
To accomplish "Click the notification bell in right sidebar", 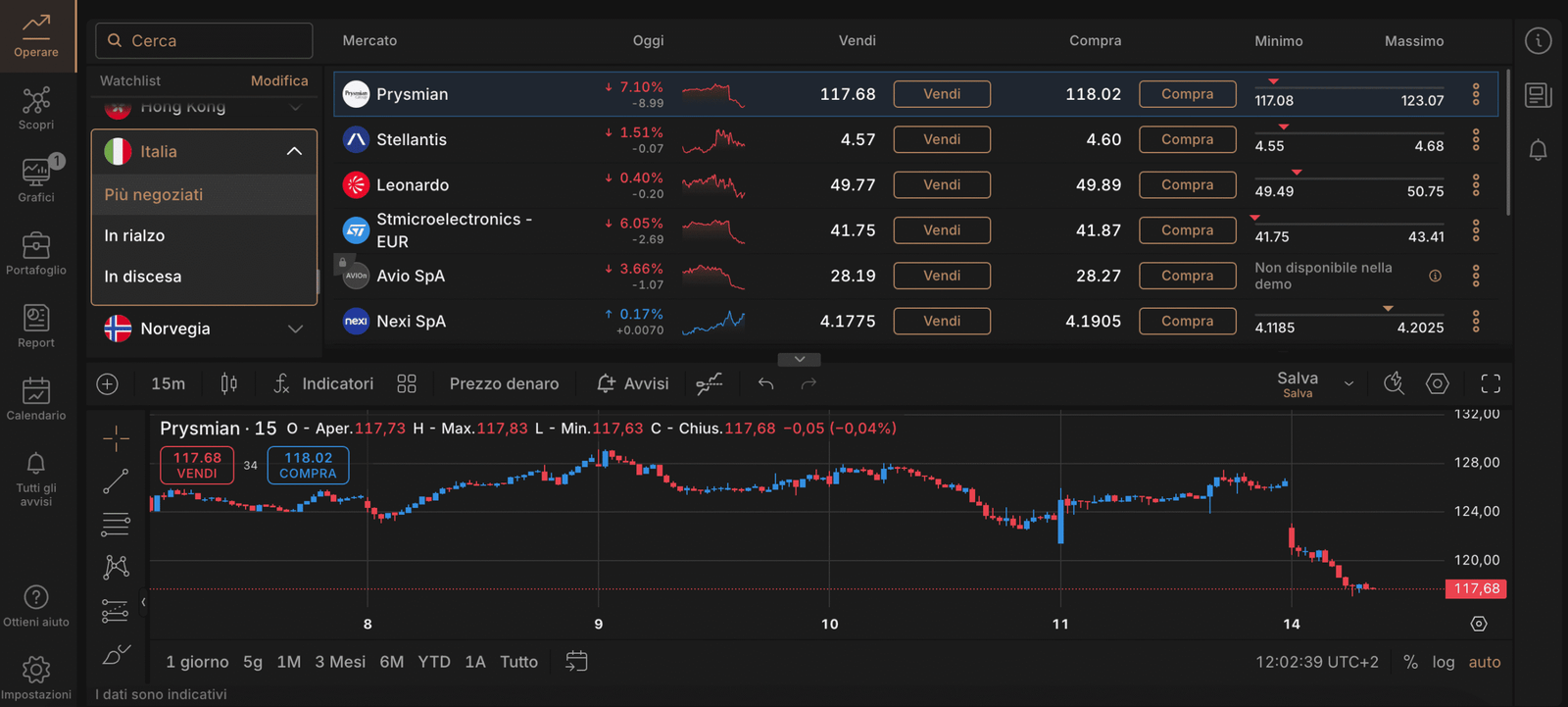I will [1538, 150].
